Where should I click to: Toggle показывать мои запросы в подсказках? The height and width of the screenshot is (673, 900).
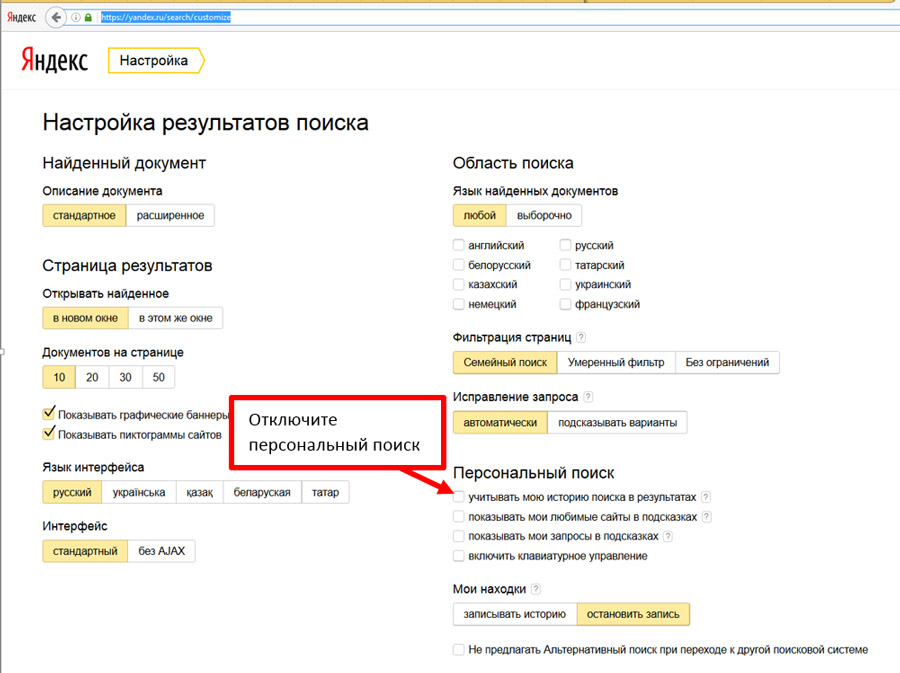(459, 536)
